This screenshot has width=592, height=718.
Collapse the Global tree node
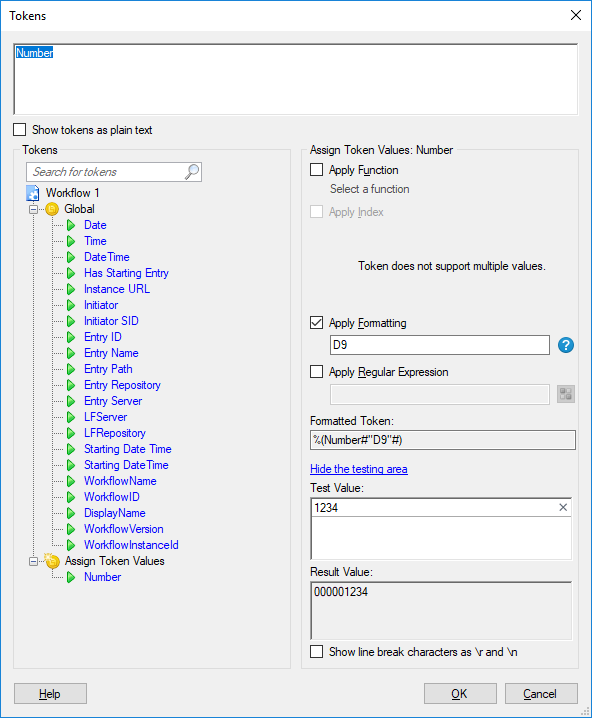[33, 209]
